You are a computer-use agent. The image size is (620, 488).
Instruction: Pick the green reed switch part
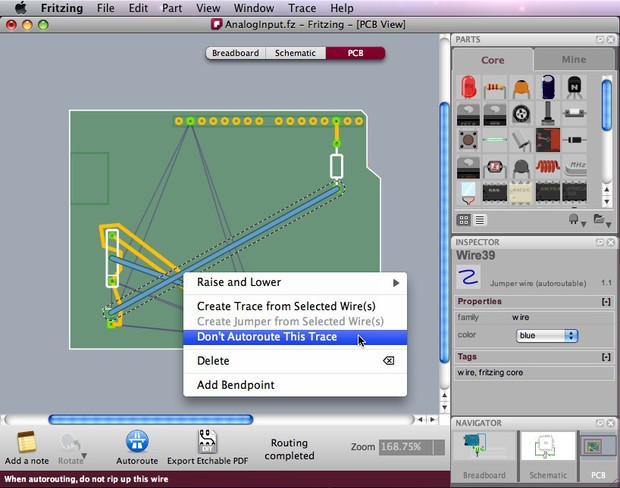click(x=495, y=140)
